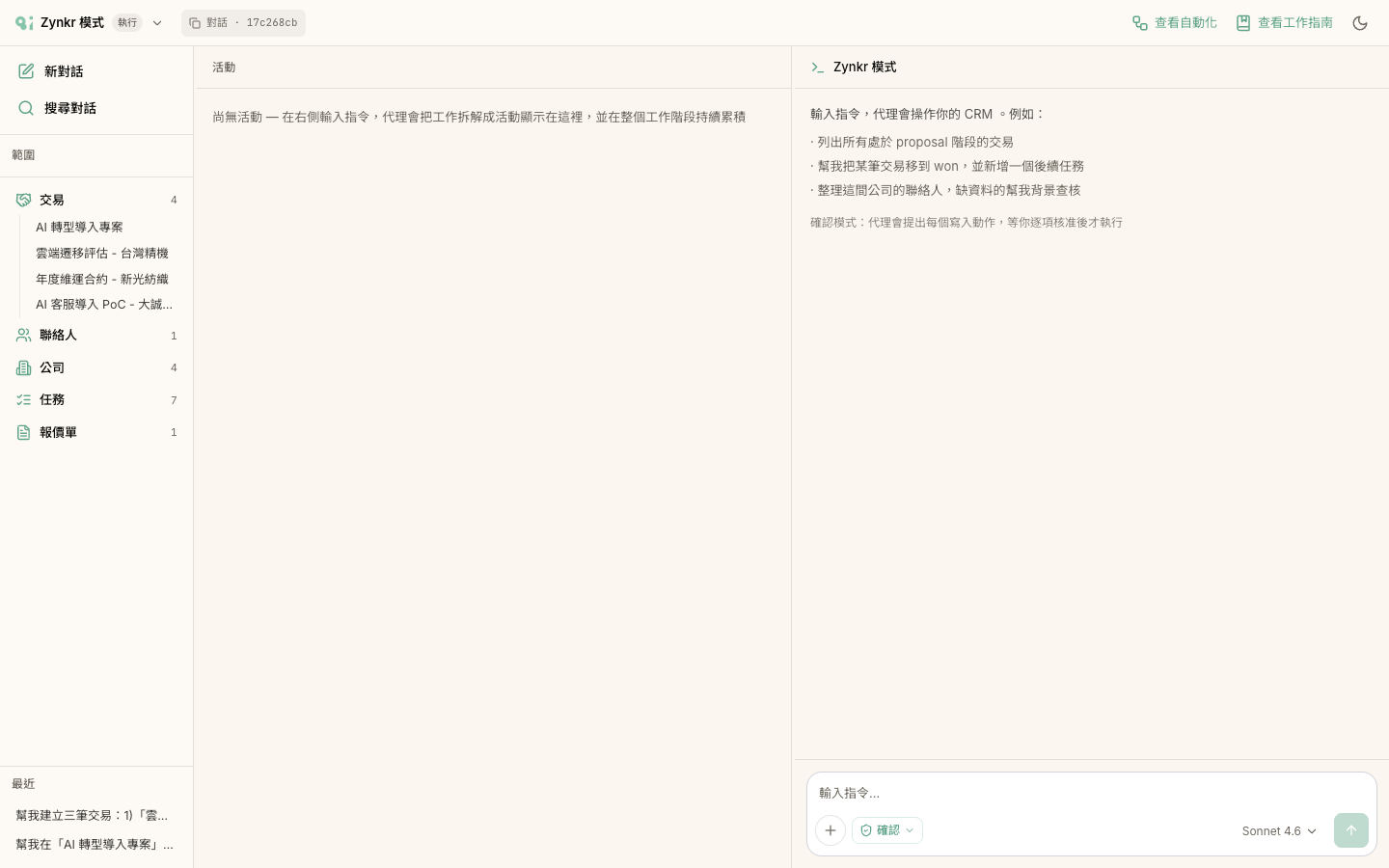Expand the 公司 section
This screenshot has width=1389, height=868.
96,367
